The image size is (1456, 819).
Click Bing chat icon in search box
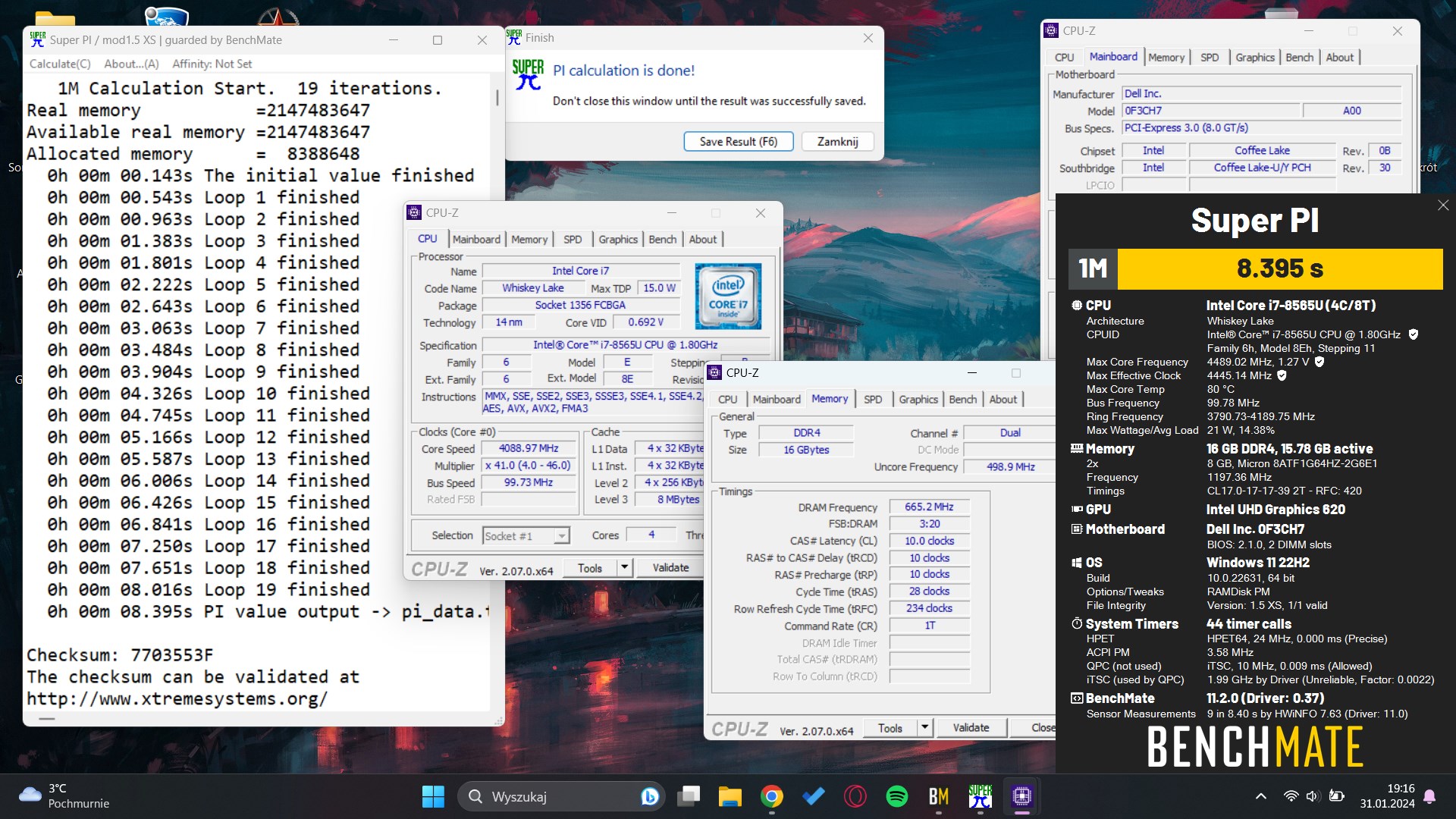click(x=649, y=796)
